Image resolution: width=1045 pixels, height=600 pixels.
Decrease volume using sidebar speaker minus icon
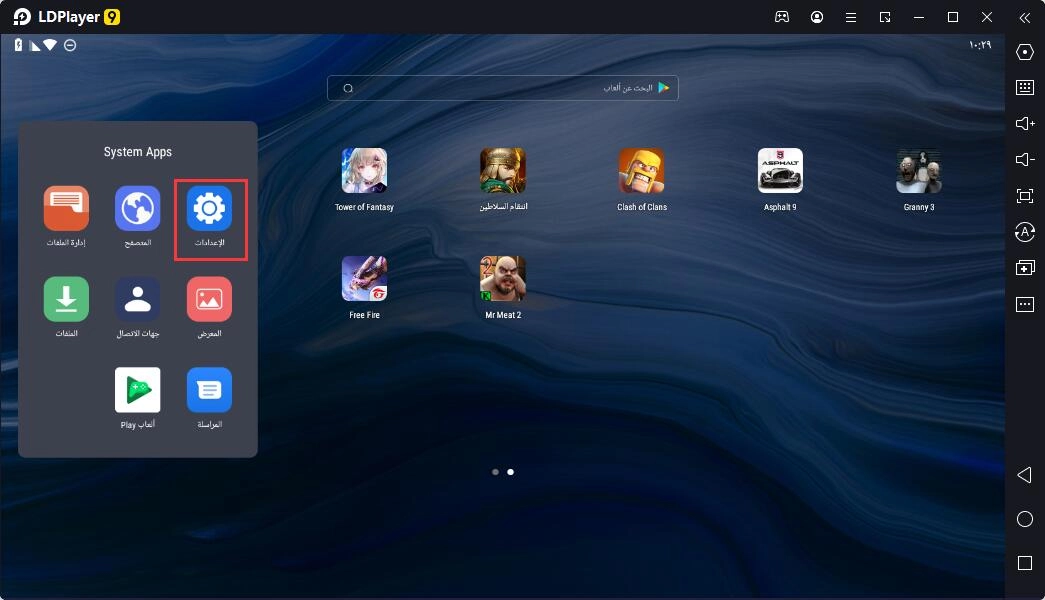(x=1025, y=159)
